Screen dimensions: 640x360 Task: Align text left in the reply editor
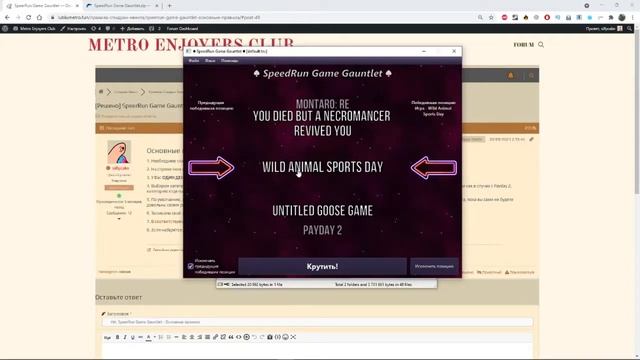pos(184,337)
